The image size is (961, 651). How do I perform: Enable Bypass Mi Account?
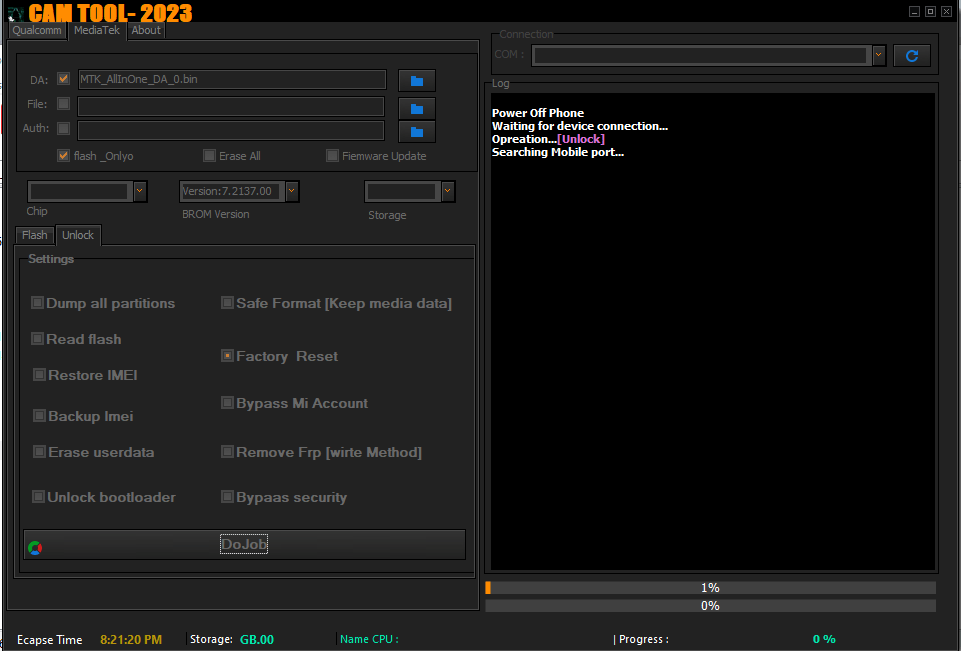[227, 402]
